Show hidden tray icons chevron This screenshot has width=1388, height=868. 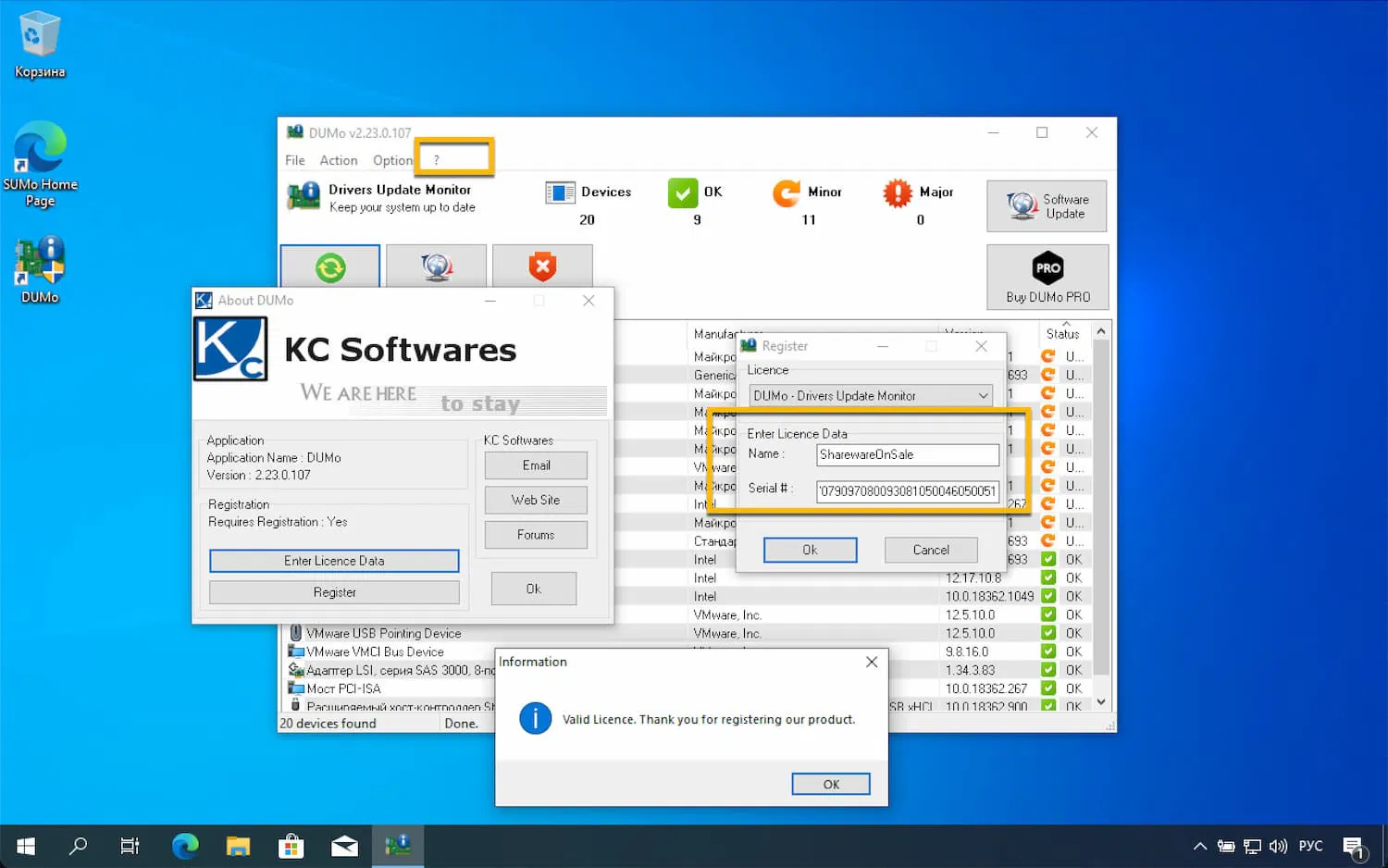(x=1200, y=846)
